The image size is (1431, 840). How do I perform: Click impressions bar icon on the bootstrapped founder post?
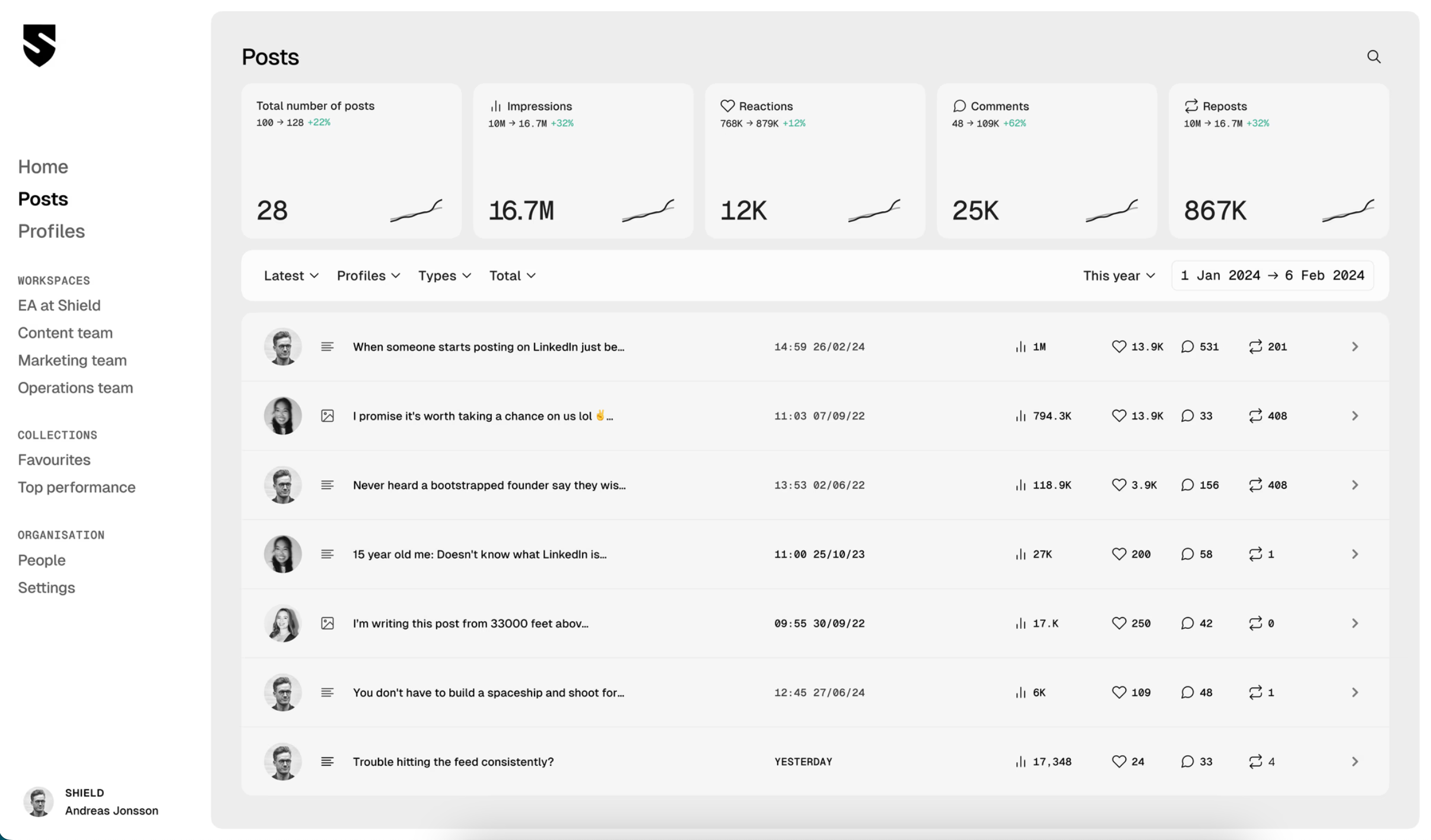coord(1020,485)
